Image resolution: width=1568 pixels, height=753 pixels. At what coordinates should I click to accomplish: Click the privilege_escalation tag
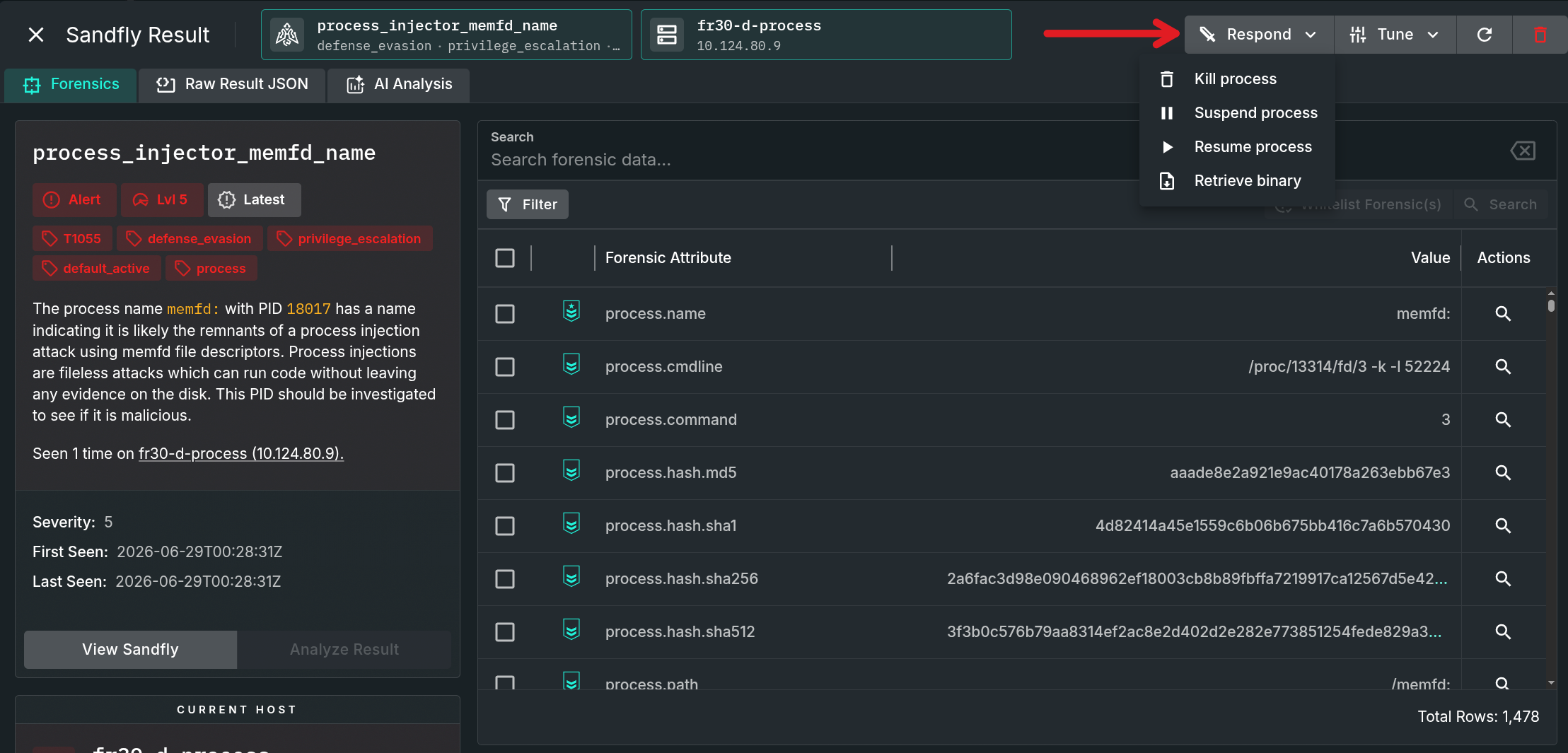tap(349, 239)
